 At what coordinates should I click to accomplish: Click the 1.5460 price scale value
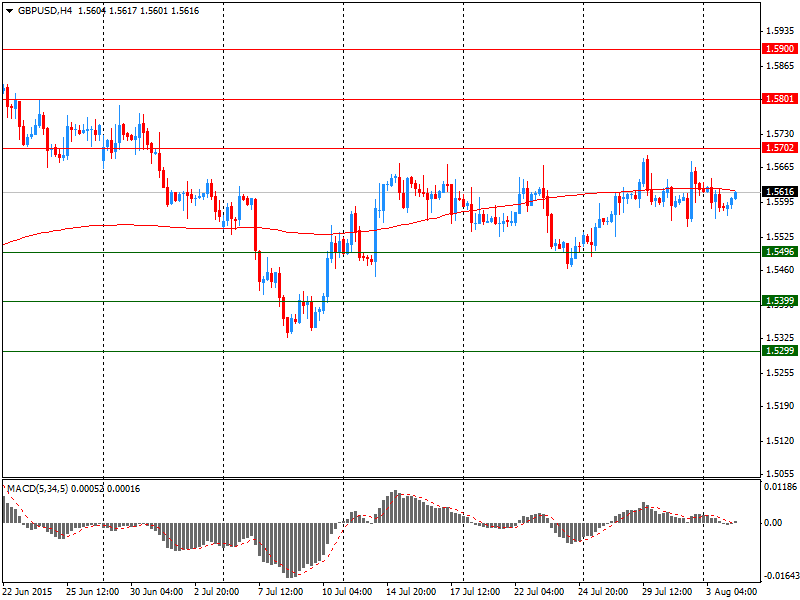point(780,270)
